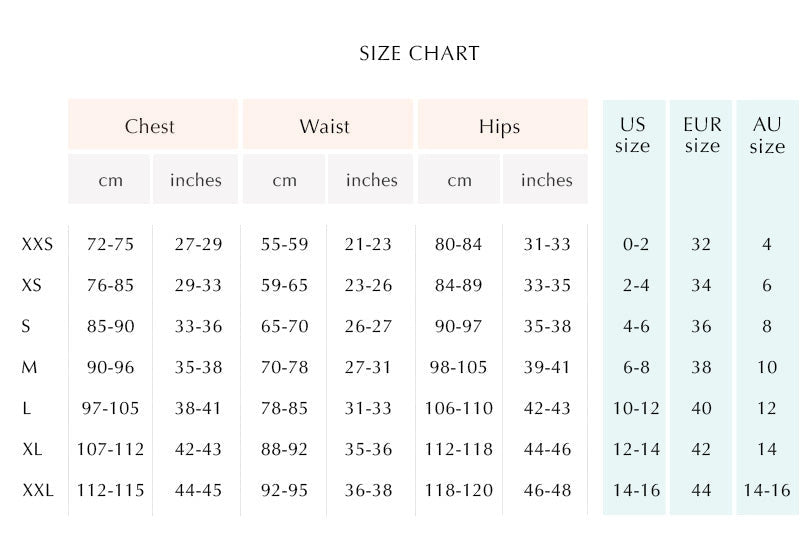Click the inches subheader under Waist
Viewport: 811px width, 544px height.
[372, 181]
